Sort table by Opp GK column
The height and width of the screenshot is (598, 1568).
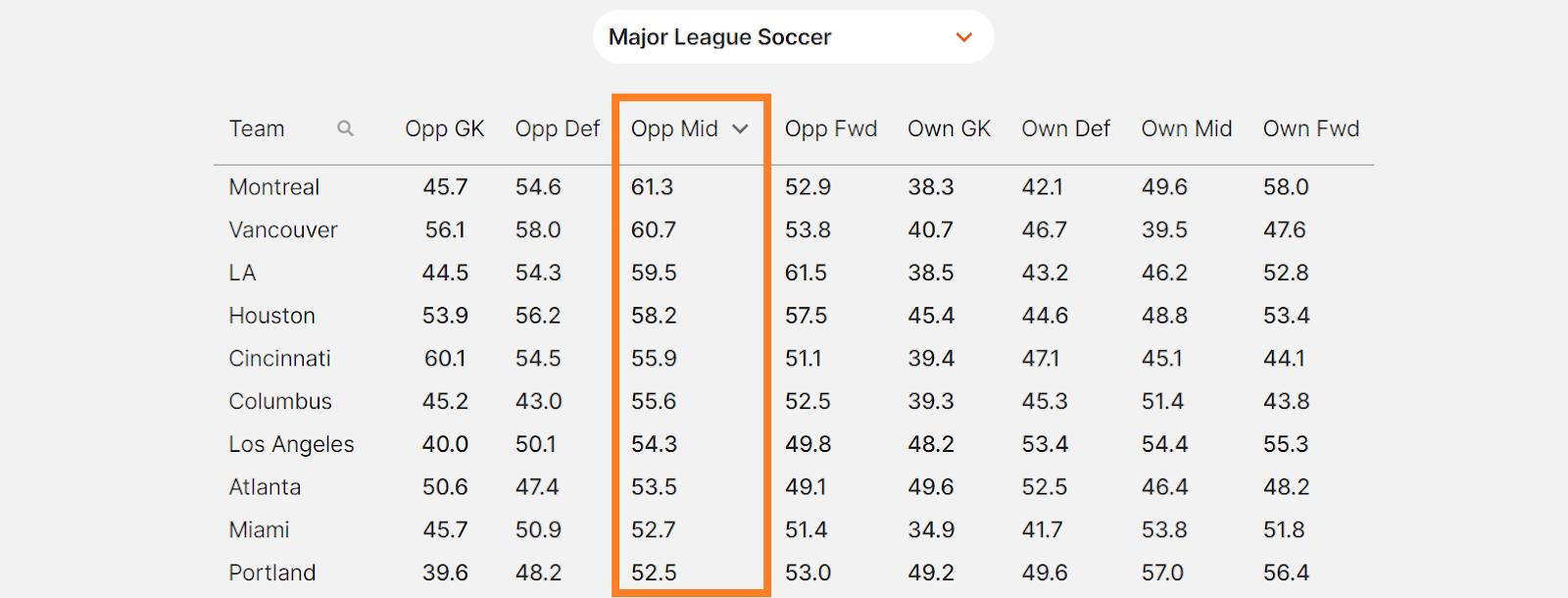point(445,129)
